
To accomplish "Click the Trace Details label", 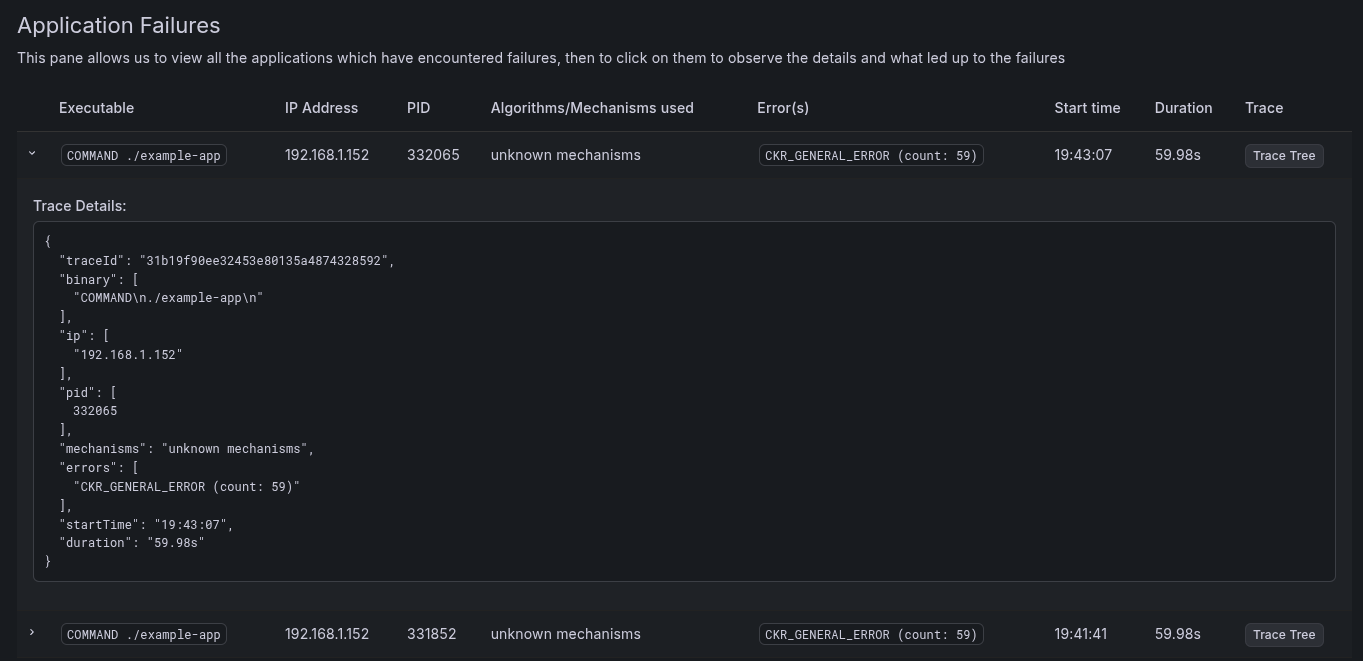I will point(80,206).
